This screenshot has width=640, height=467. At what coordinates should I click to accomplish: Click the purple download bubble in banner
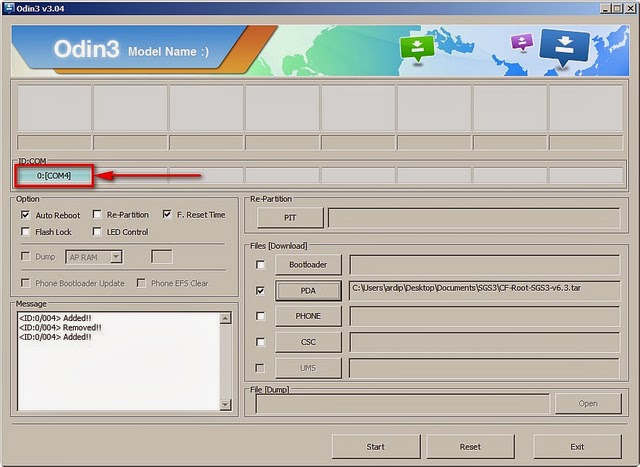(522, 42)
